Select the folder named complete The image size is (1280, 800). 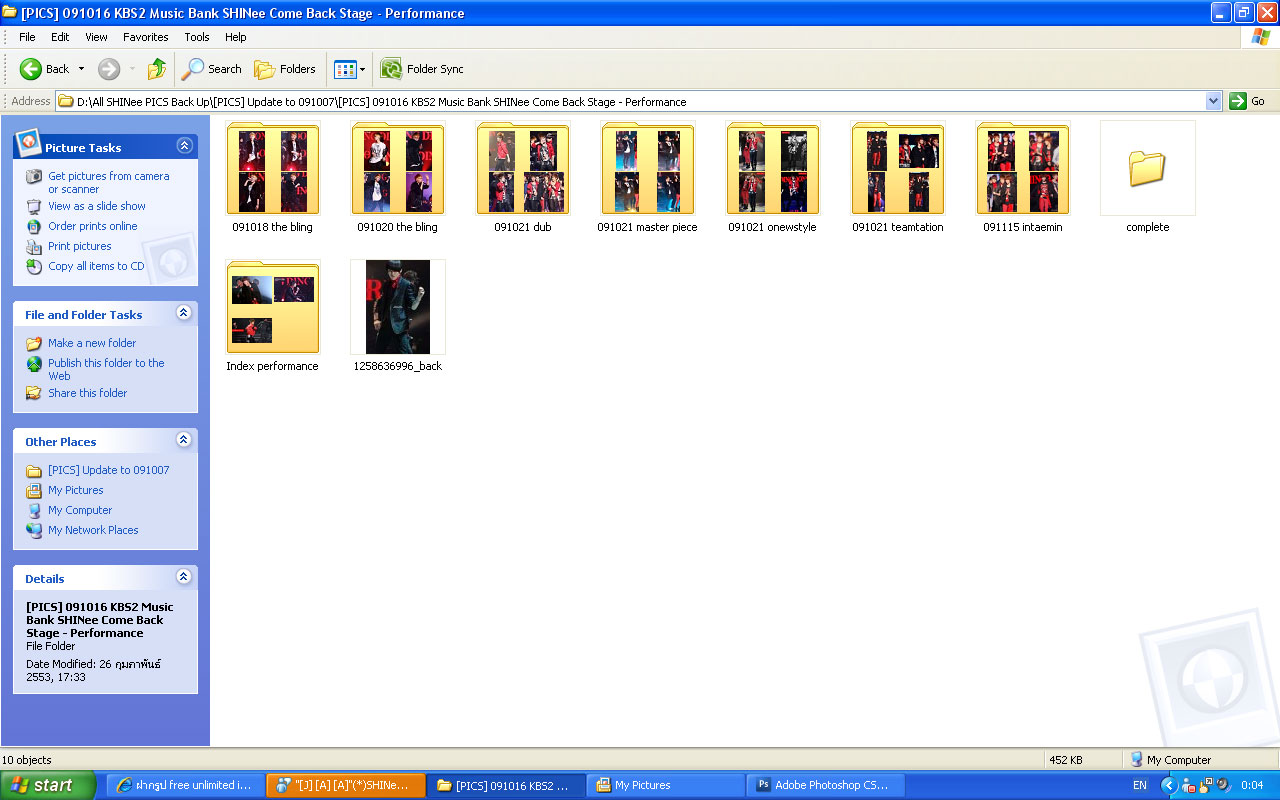point(1148,178)
